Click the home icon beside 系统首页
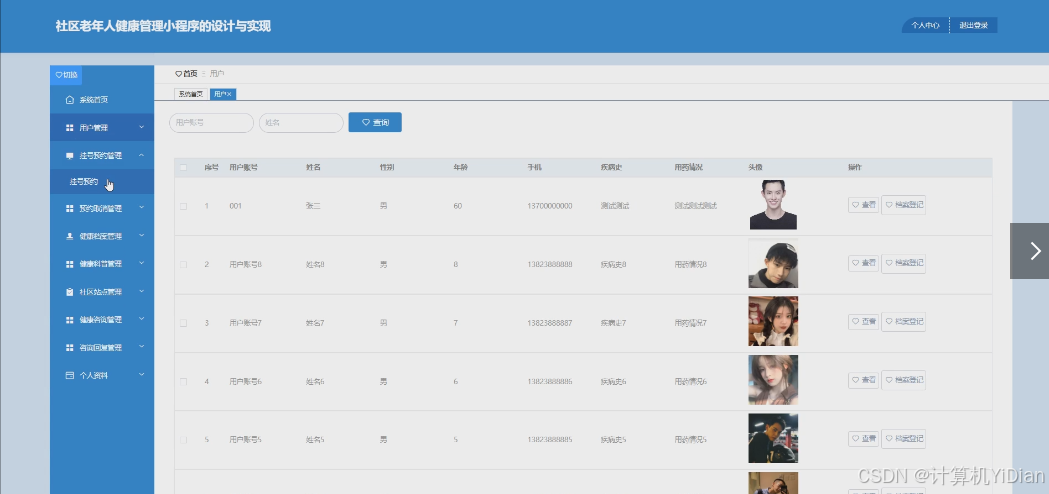The image size is (1049, 494). coord(70,100)
